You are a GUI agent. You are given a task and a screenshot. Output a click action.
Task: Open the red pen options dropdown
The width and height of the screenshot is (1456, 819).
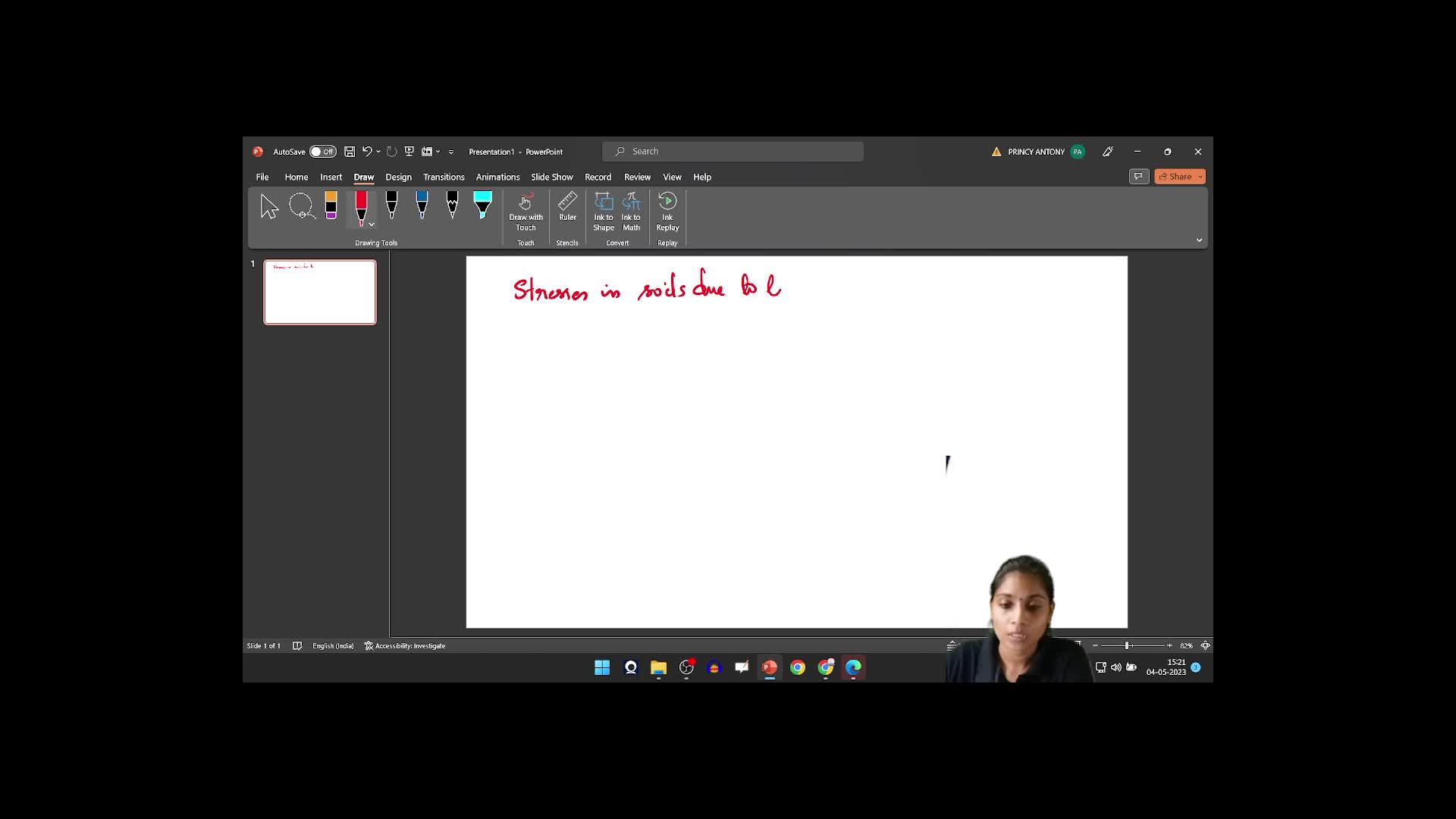click(x=372, y=224)
